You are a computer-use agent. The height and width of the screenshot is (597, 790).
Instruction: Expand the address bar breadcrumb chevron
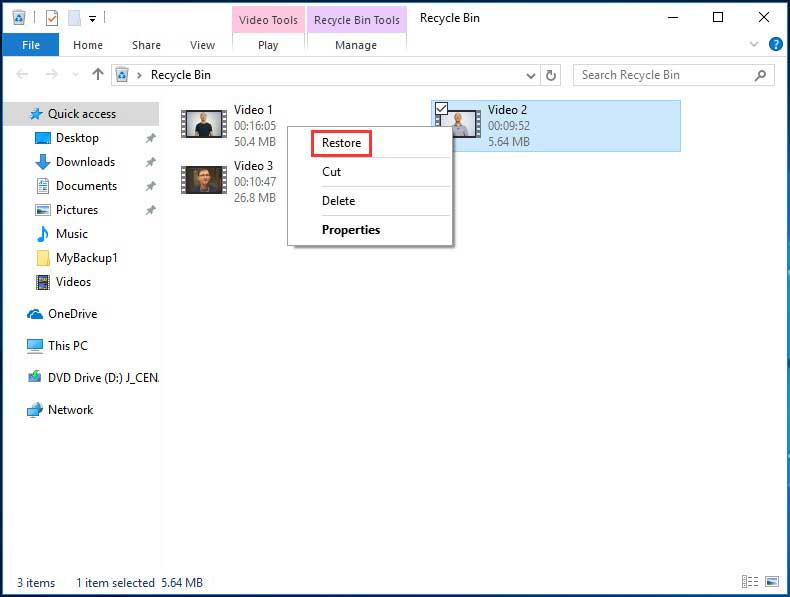139,76
